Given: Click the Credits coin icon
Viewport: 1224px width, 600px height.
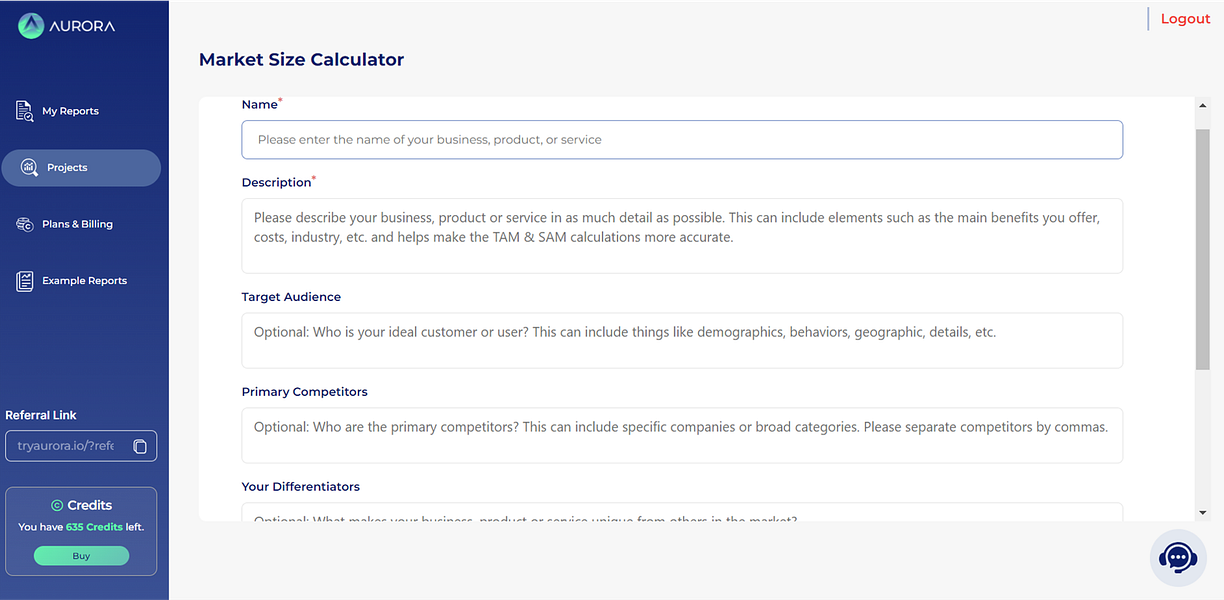Looking at the screenshot, I should 57,506.
